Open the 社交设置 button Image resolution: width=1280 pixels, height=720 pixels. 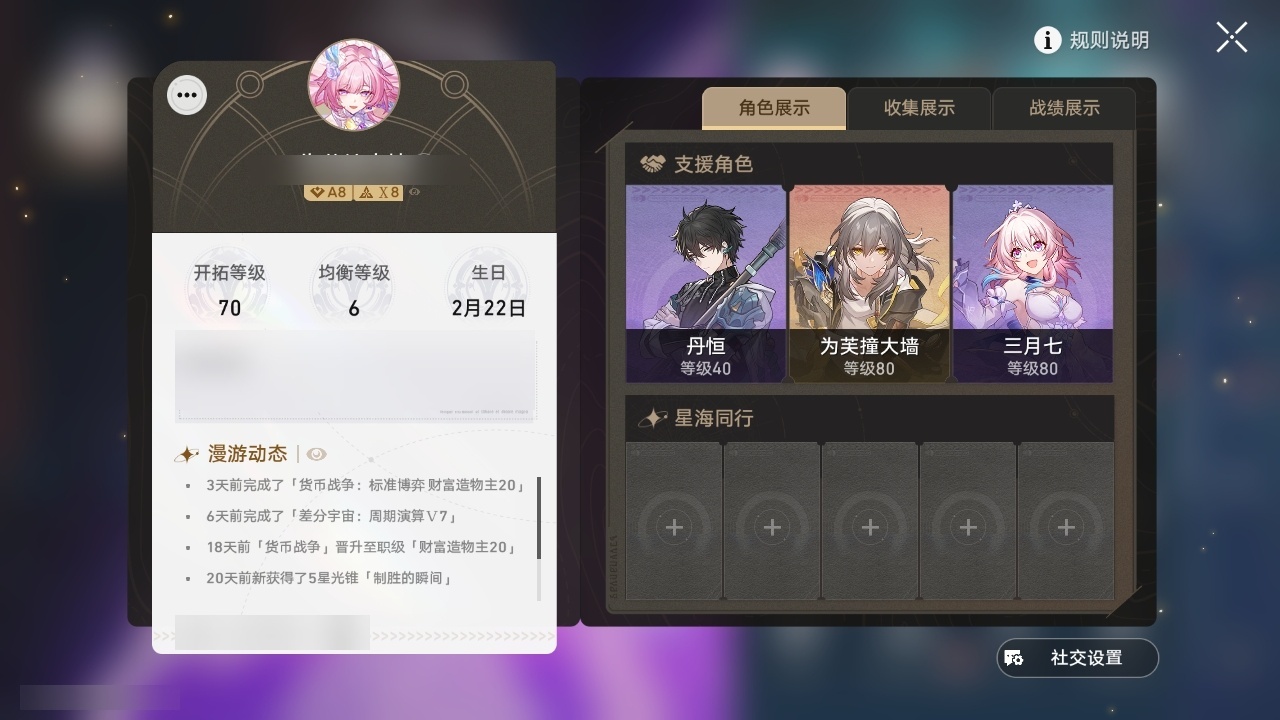[1078, 658]
